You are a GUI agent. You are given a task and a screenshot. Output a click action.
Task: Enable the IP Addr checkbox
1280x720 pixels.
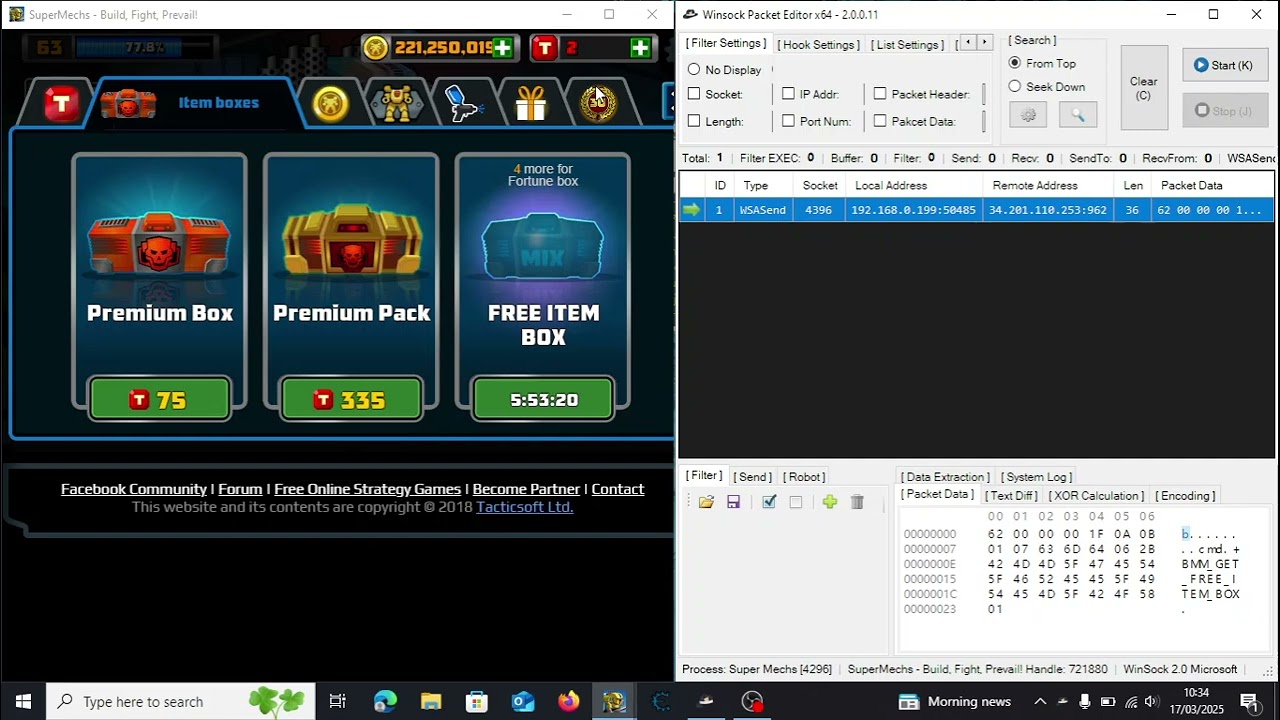(788, 94)
